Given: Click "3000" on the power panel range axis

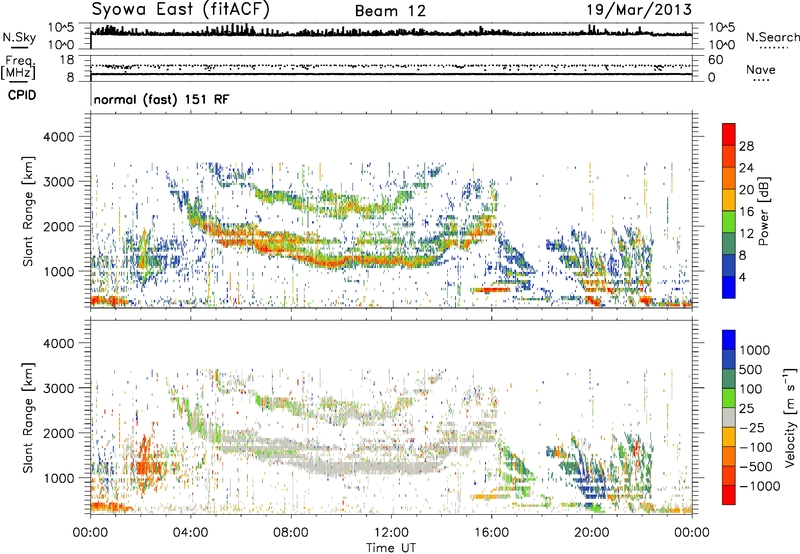Looking at the screenshot, I should tap(58, 182).
